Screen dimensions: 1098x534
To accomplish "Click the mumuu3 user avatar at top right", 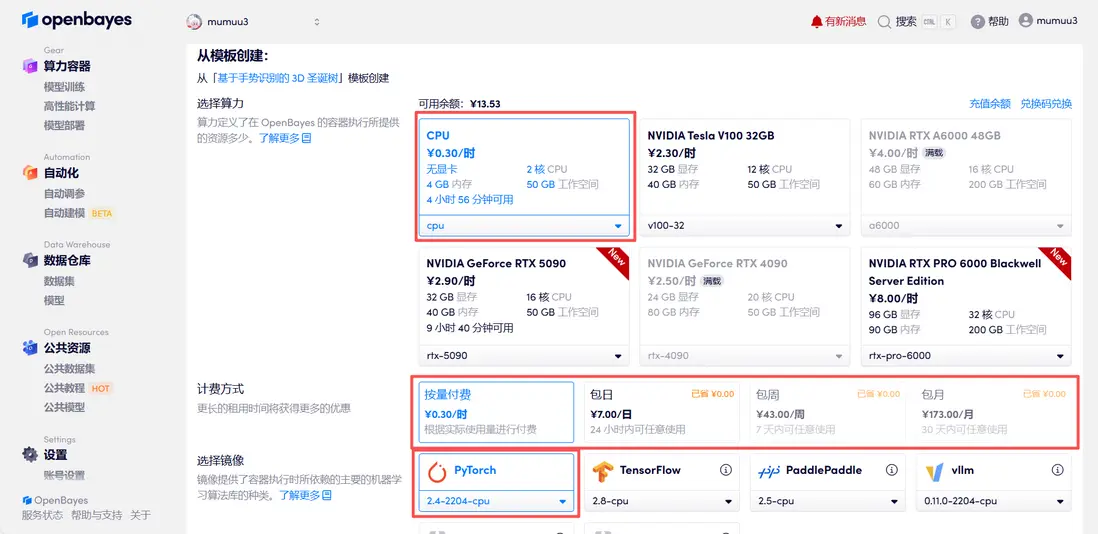I will point(1026,21).
